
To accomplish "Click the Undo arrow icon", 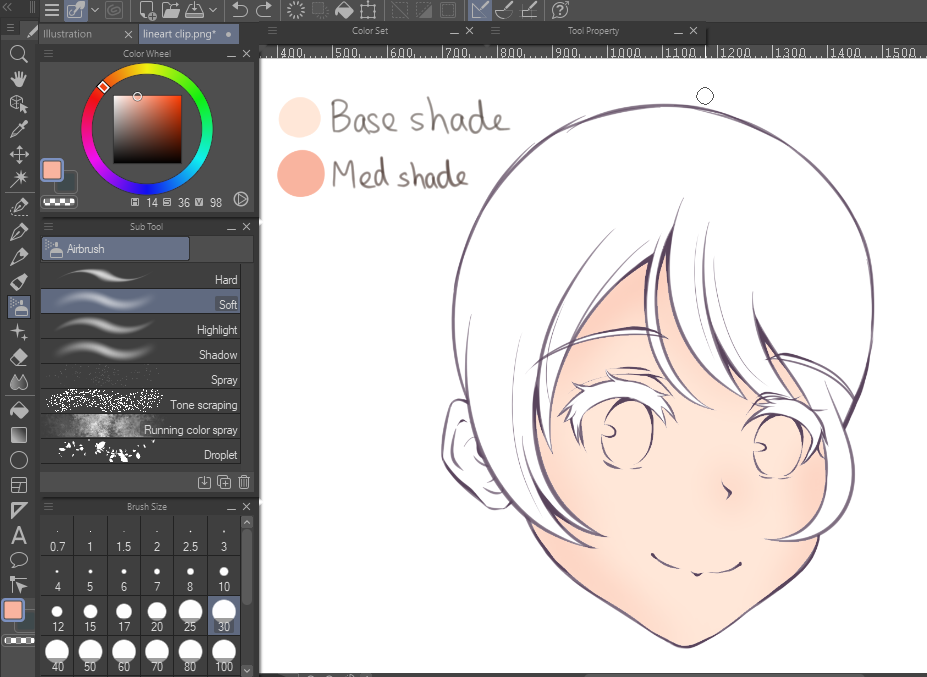I will (240, 11).
